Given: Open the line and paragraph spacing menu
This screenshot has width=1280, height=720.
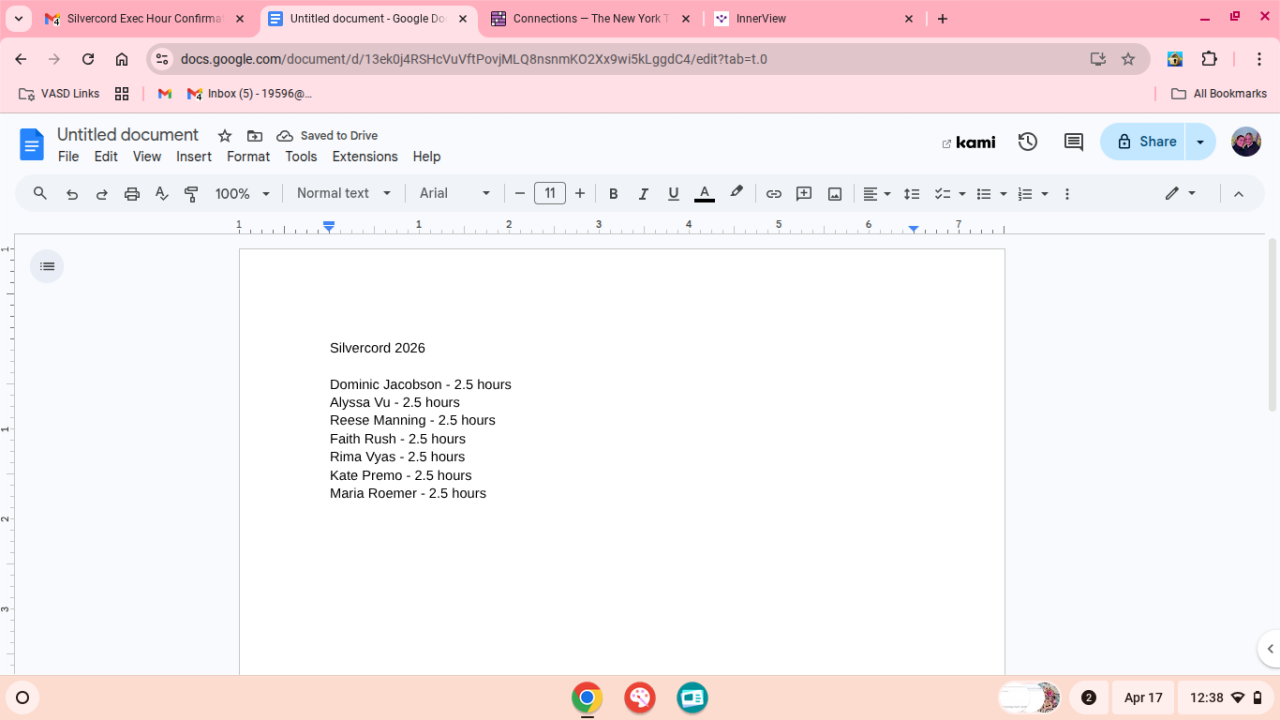Looking at the screenshot, I should [x=912, y=194].
